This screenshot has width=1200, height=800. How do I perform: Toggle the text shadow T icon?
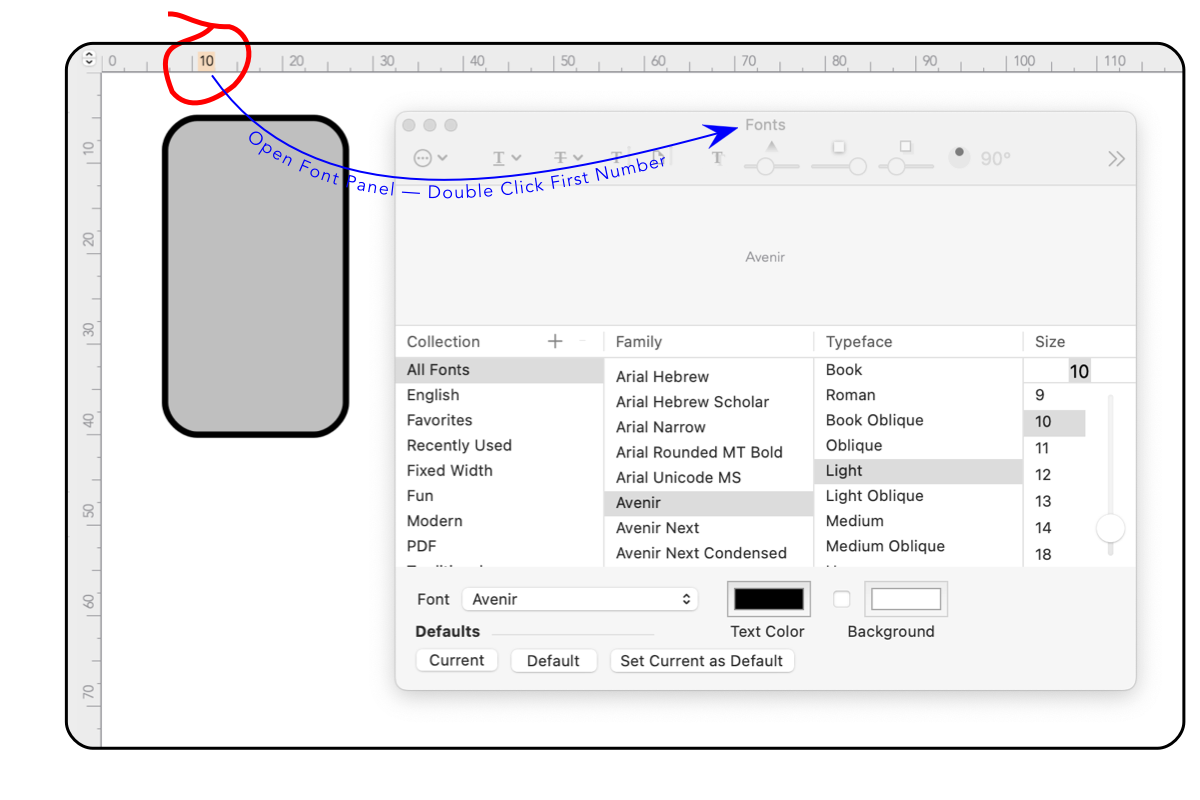coord(718,158)
